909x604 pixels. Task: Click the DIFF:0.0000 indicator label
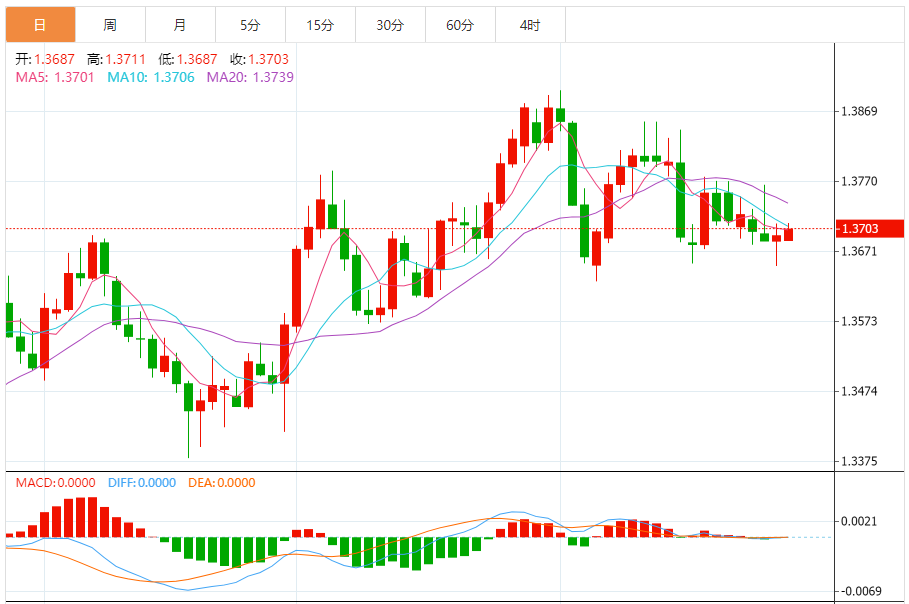pyautogui.click(x=142, y=483)
